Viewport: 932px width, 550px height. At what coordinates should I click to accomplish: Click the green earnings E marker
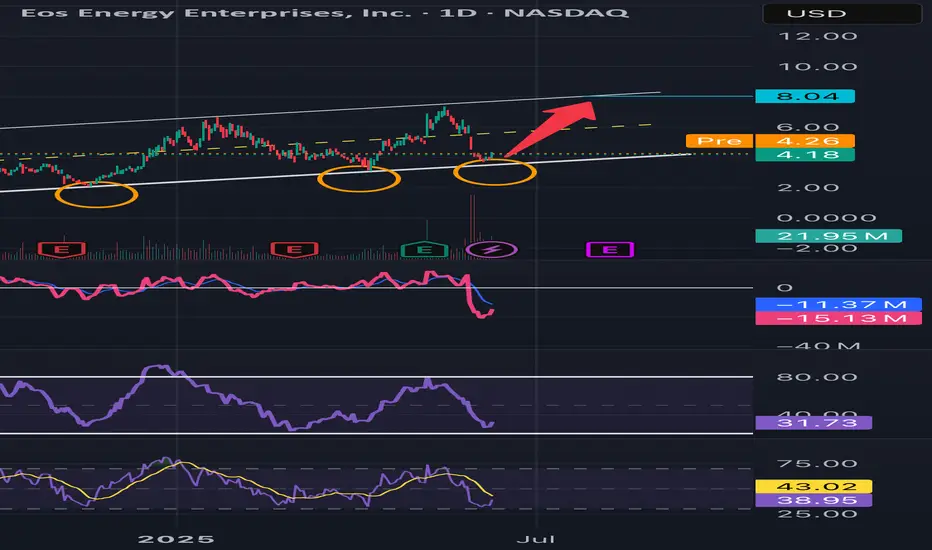coord(424,249)
